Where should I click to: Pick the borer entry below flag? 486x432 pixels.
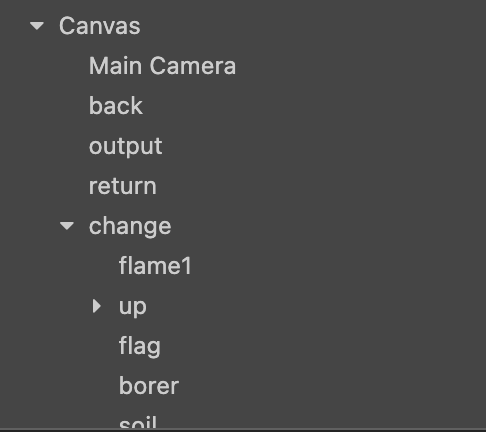(149, 386)
